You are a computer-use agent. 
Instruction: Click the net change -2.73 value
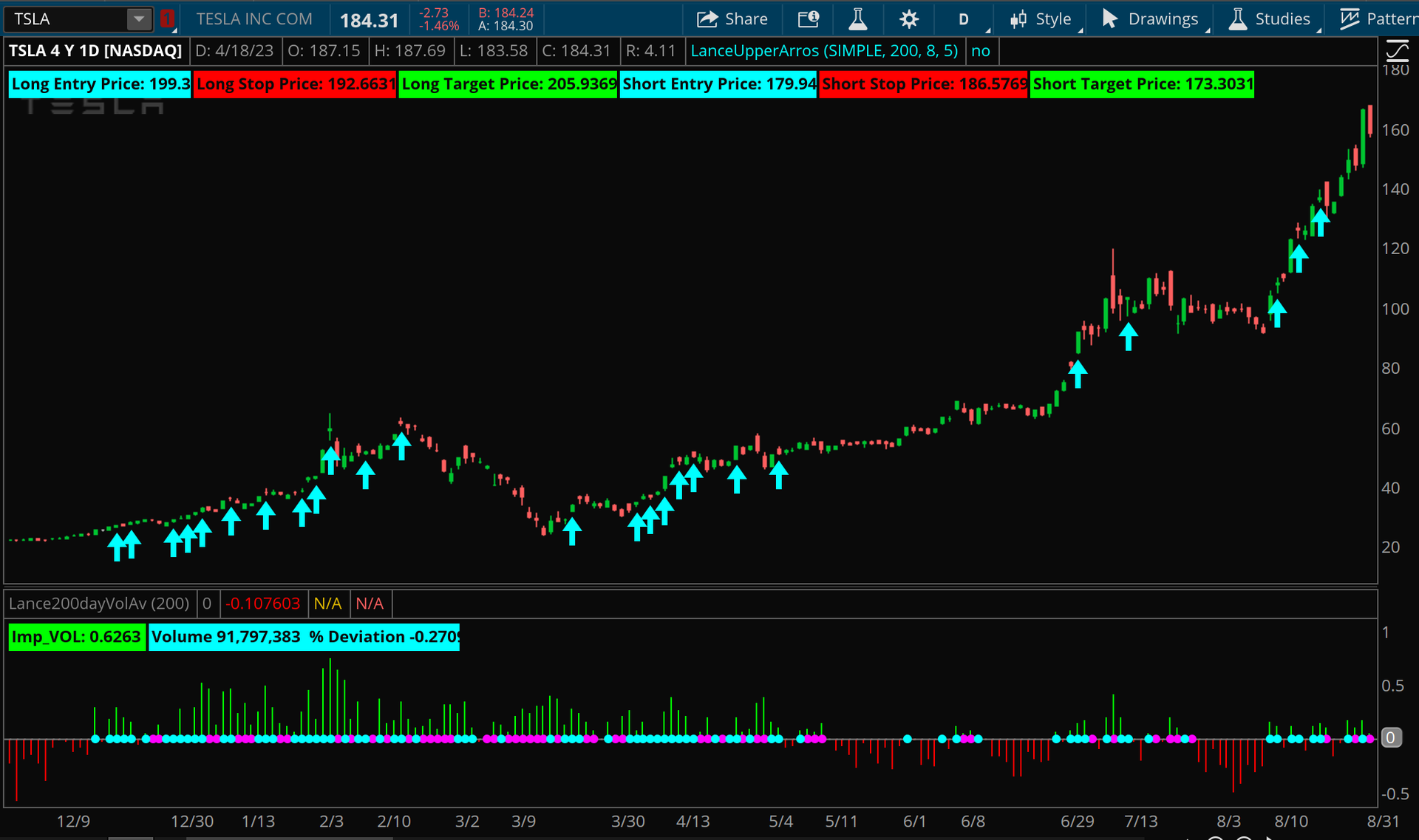point(433,13)
